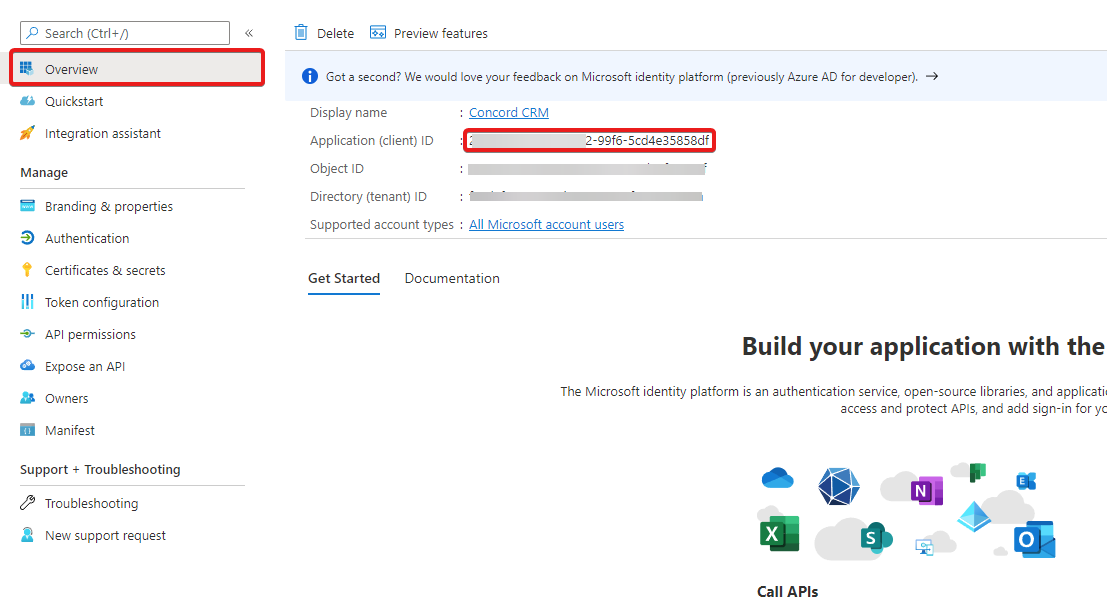Screen dimensions: 1107x606
Task: Open the application Manifest editor
Action: tap(67, 430)
